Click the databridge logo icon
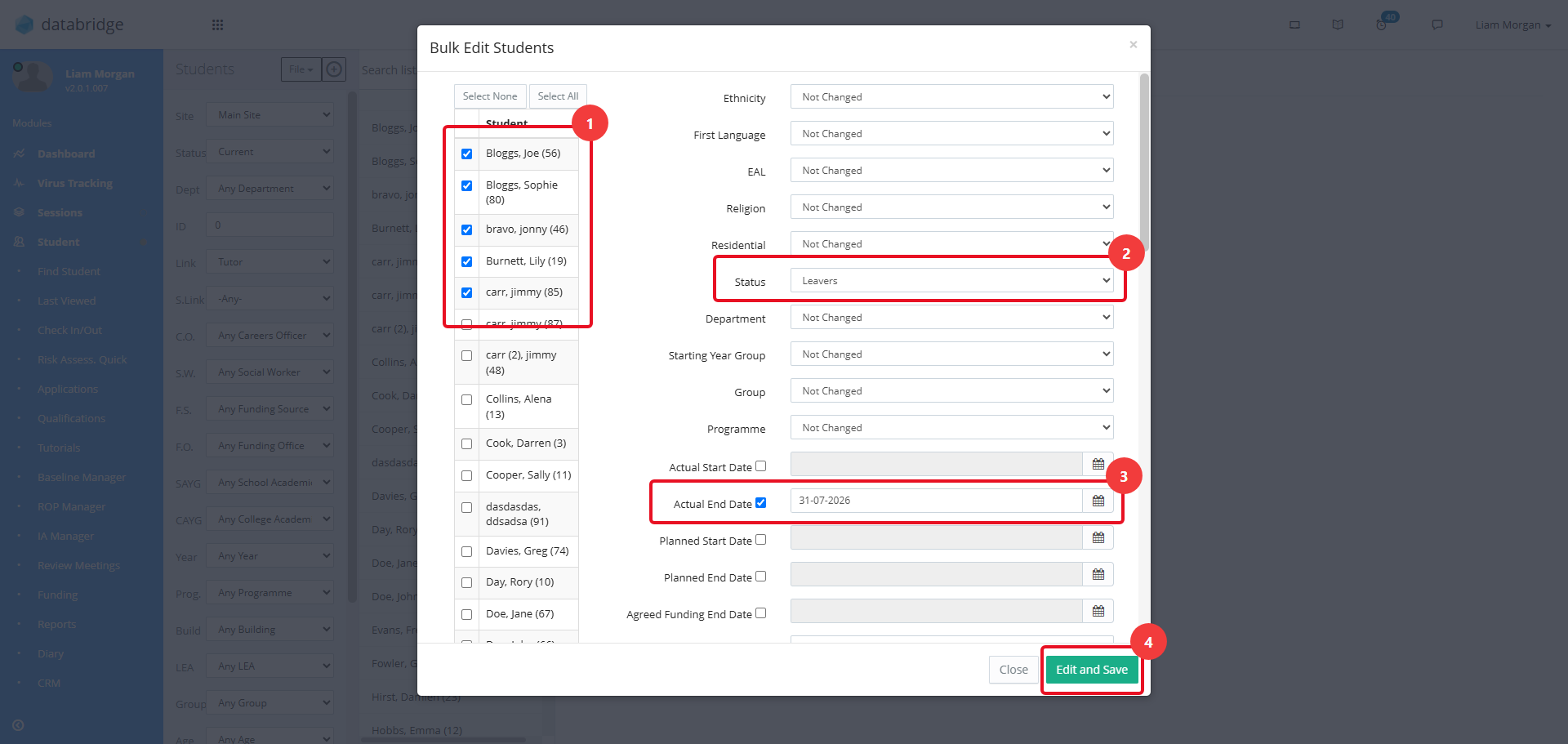This screenshot has width=1568, height=744. click(x=24, y=25)
